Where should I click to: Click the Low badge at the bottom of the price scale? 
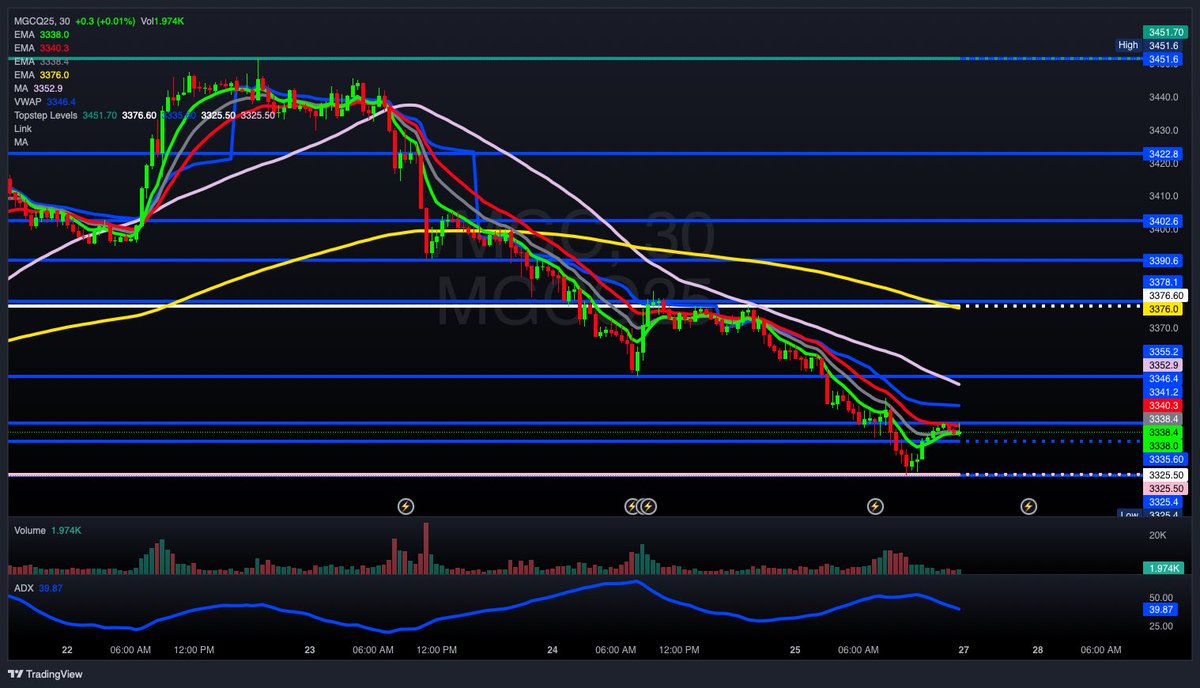pyautogui.click(x=1128, y=514)
